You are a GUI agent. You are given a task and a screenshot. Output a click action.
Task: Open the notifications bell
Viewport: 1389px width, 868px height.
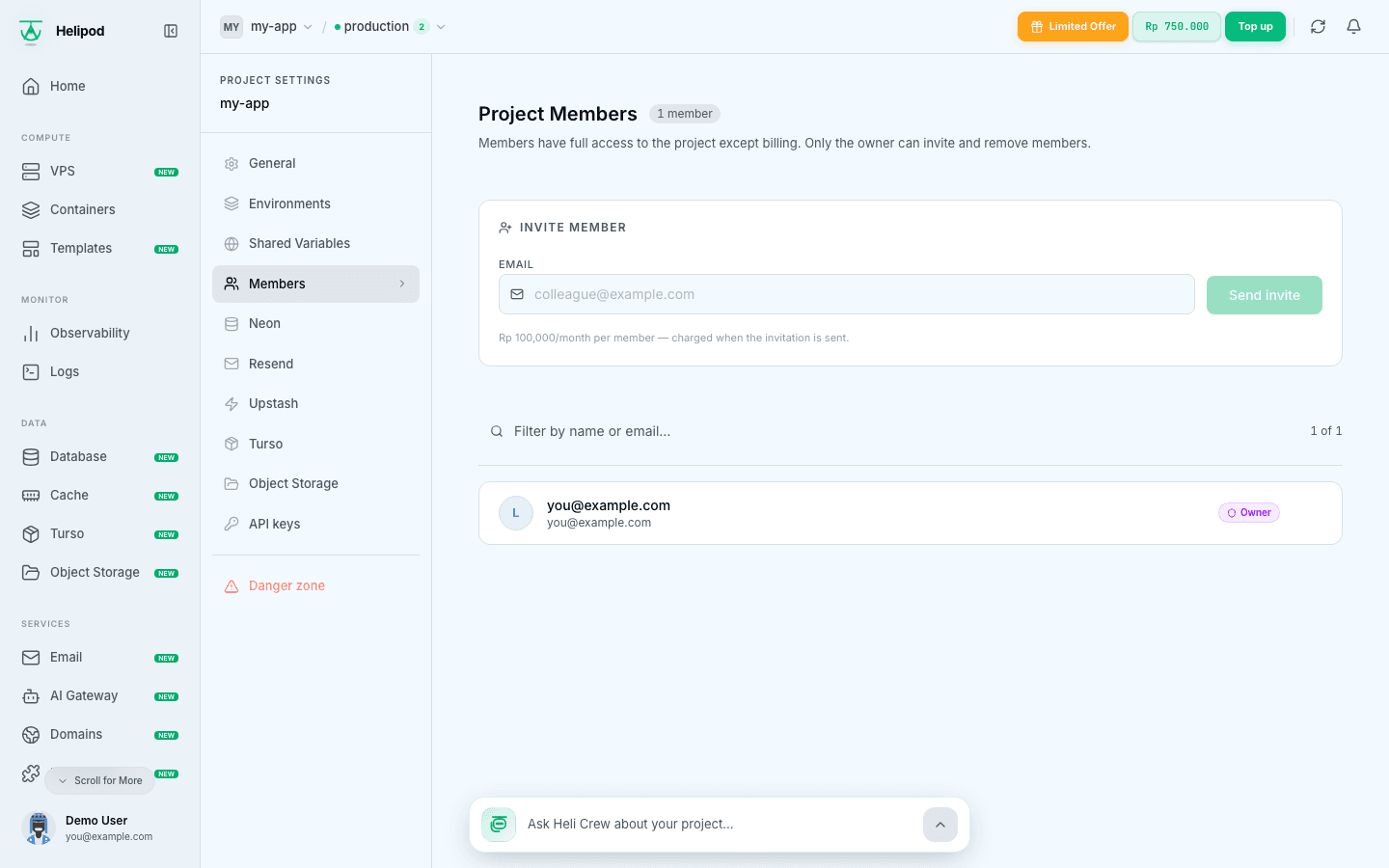[x=1353, y=27]
